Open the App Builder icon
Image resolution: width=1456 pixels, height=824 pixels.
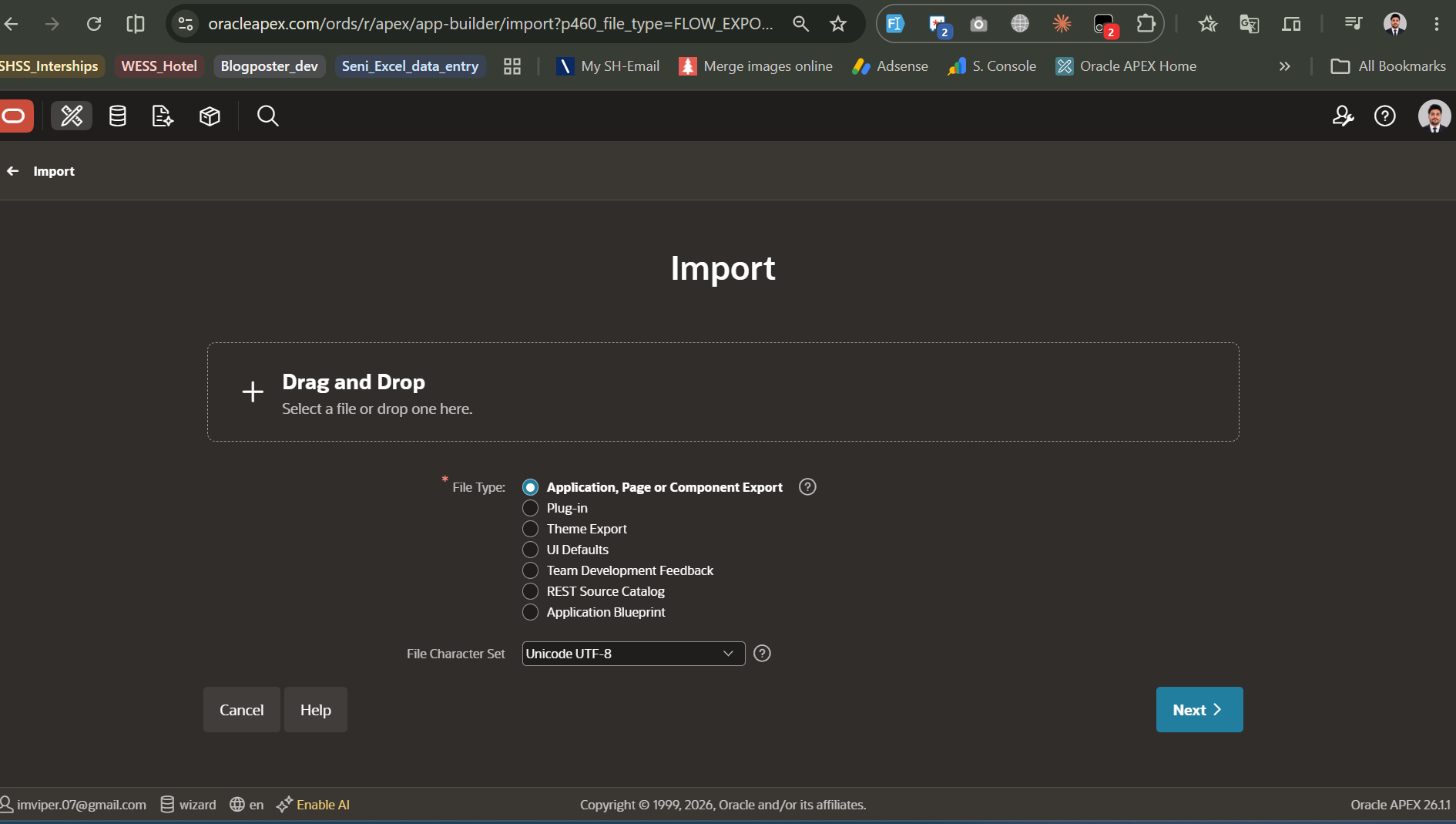[x=72, y=116]
